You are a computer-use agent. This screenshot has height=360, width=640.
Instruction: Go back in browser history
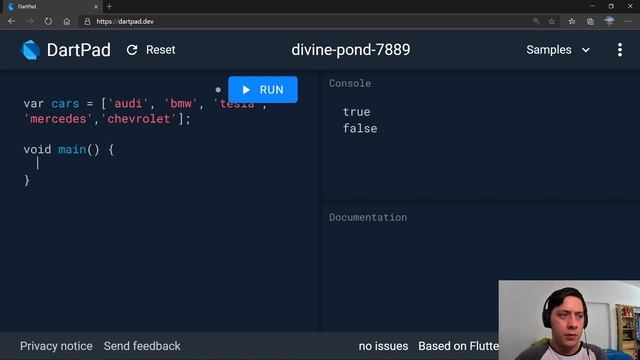point(11,21)
